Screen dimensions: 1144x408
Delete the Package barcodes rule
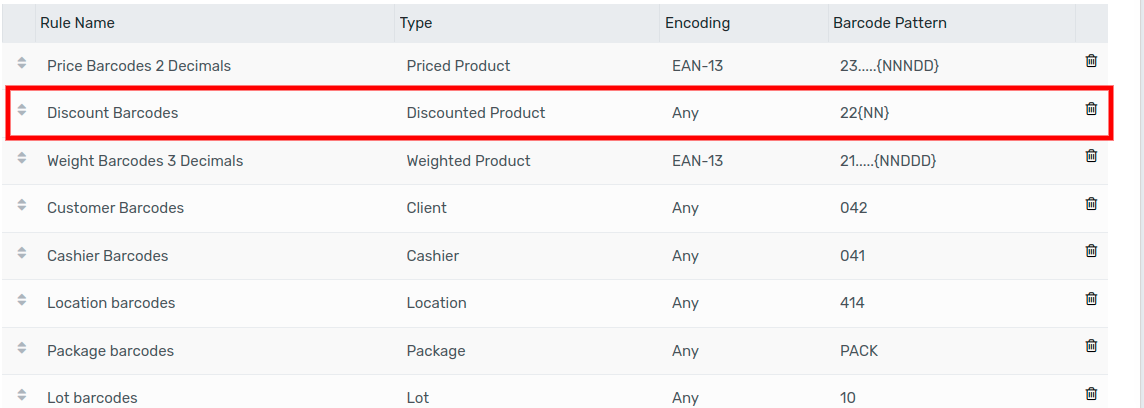click(x=1091, y=346)
